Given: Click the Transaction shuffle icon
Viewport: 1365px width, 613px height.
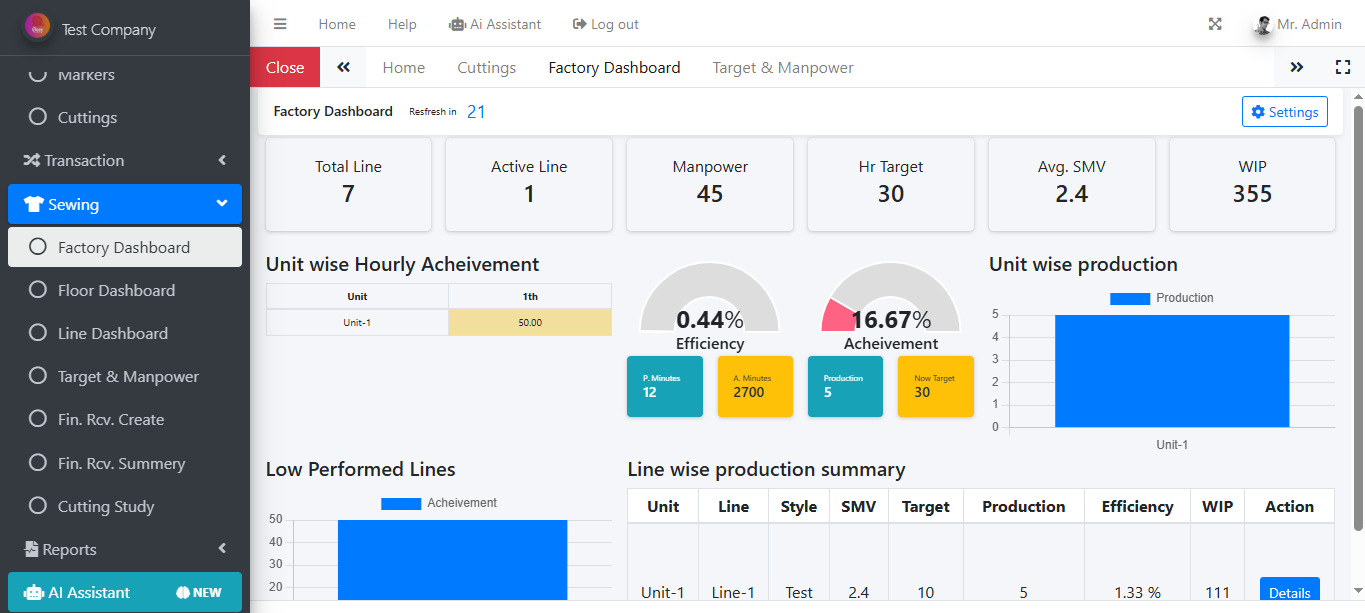Looking at the screenshot, I should tap(31, 160).
